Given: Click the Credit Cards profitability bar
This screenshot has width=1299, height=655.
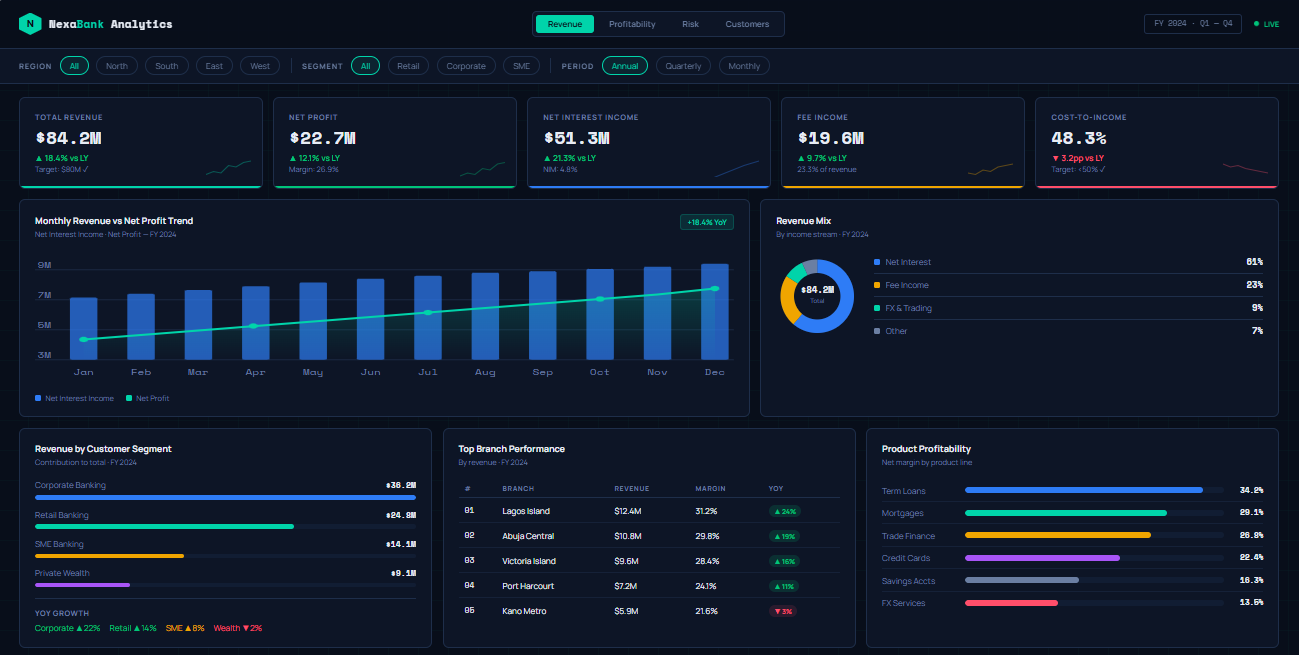Looking at the screenshot, I should pos(1094,558).
